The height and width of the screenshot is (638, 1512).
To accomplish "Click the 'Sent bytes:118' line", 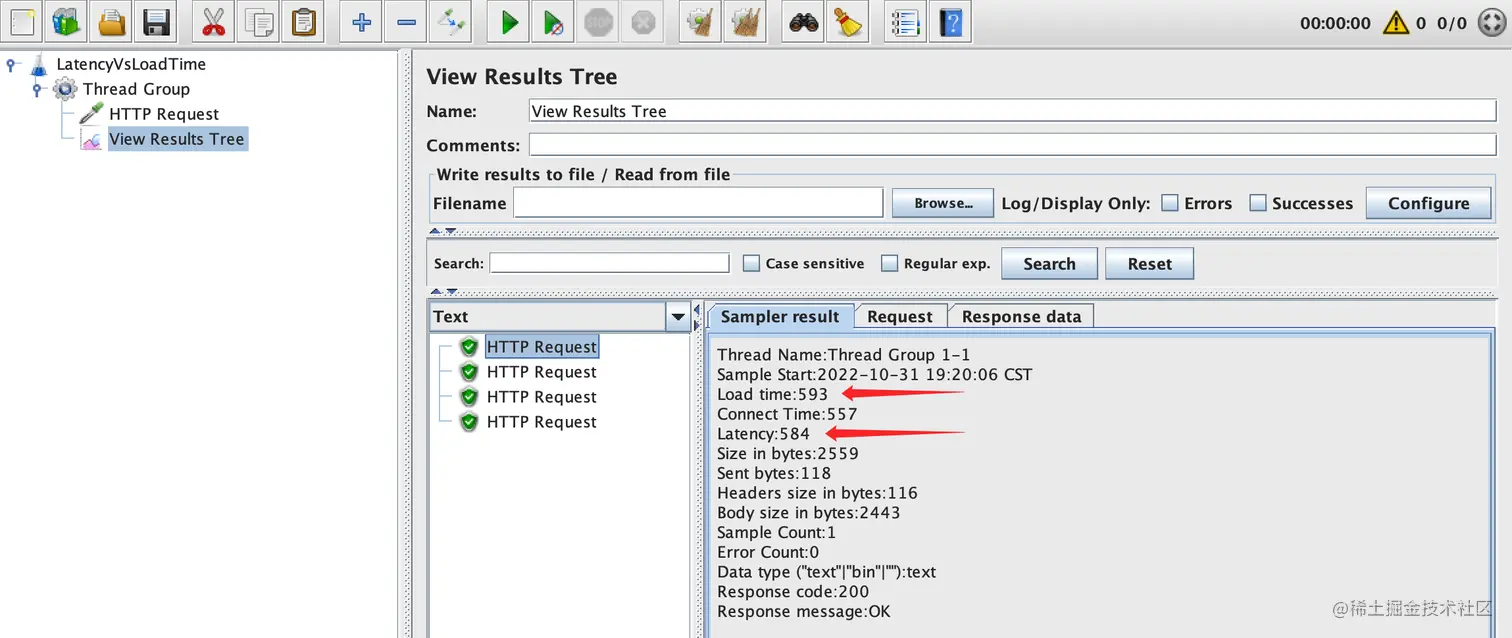I will coord(774,473).
